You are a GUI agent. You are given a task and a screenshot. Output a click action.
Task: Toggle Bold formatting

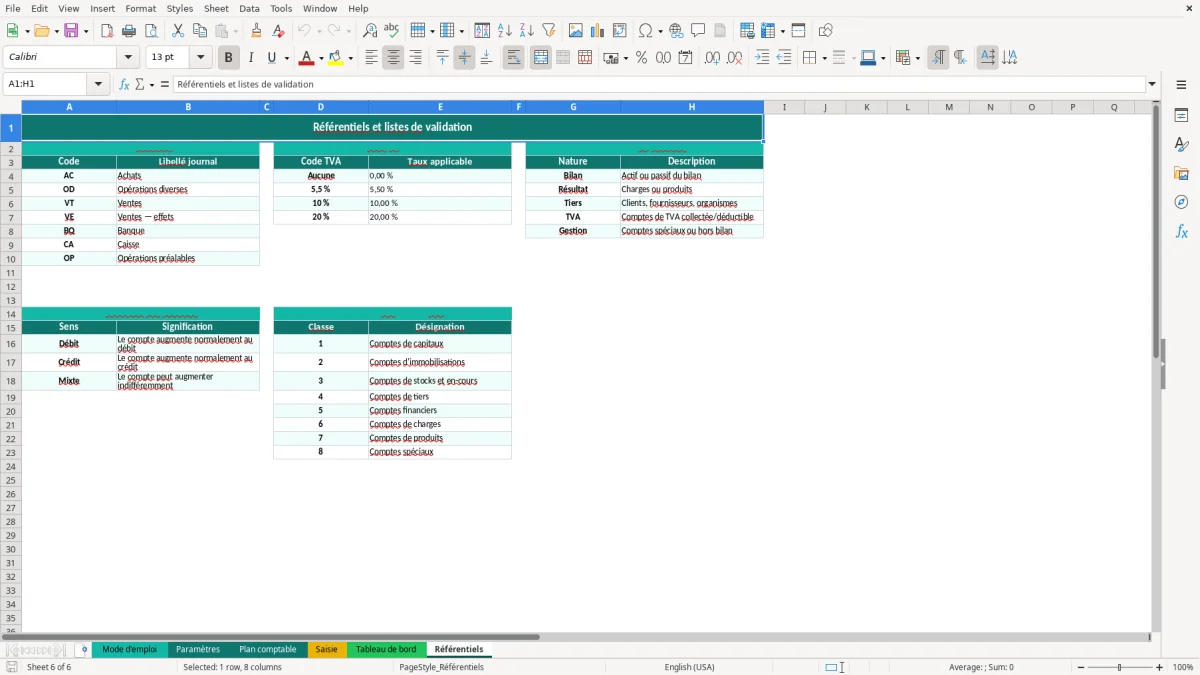click(x=229, y=58)
